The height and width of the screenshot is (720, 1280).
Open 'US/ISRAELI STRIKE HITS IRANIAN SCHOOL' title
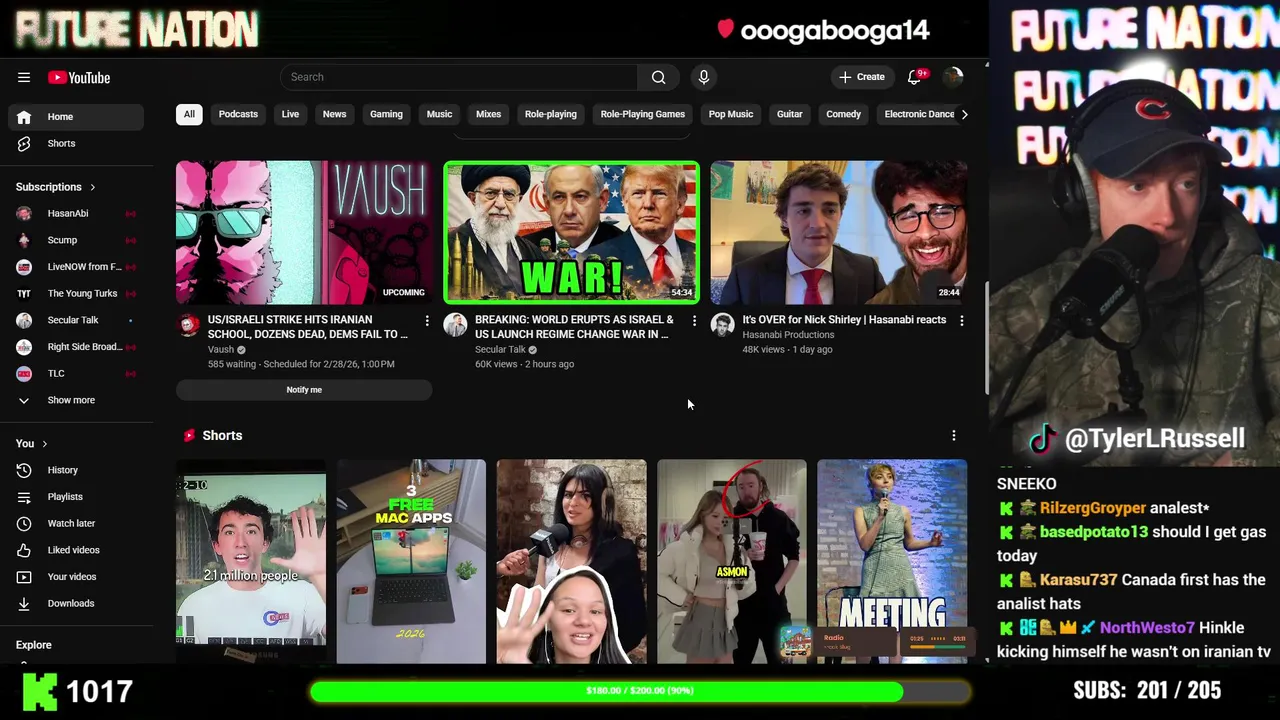pos(308,327)
